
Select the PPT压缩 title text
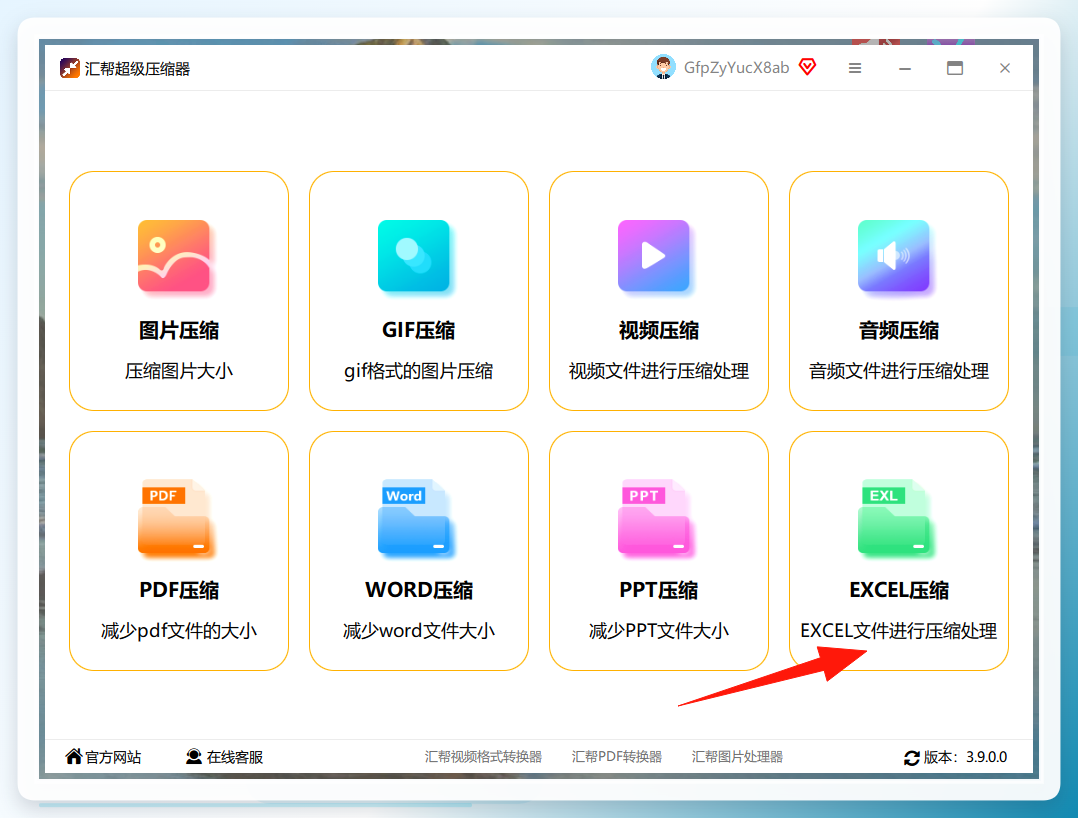tap(659, 590)
